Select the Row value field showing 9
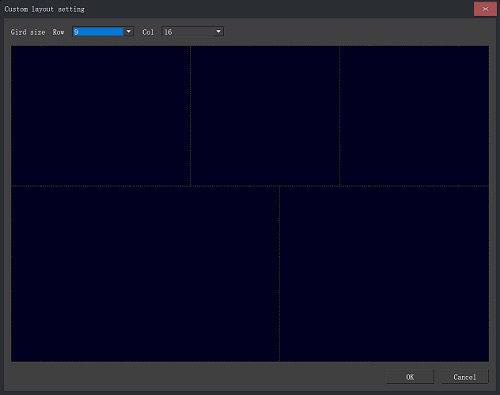Image resolution: width=500 pixels, height=395 pixels. [98, 32]
